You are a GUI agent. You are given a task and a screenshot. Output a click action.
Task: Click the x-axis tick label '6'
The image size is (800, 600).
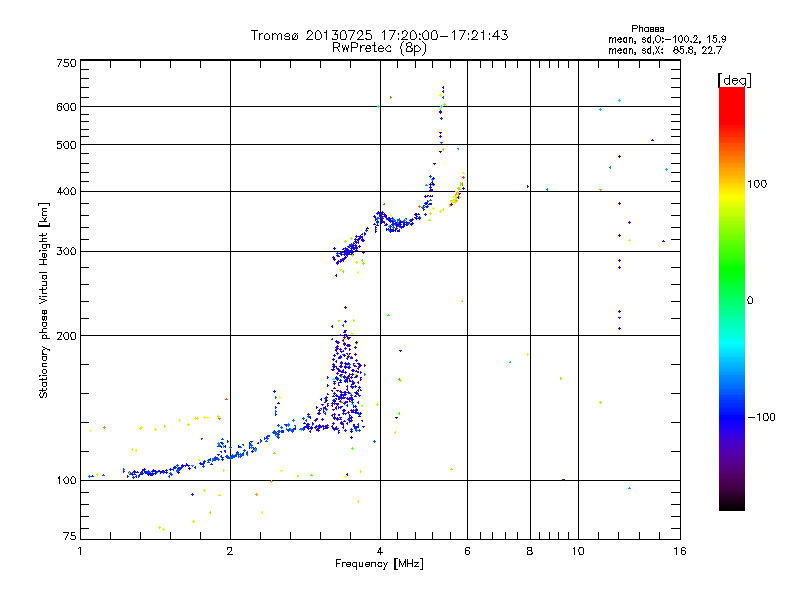pos(467,551)
